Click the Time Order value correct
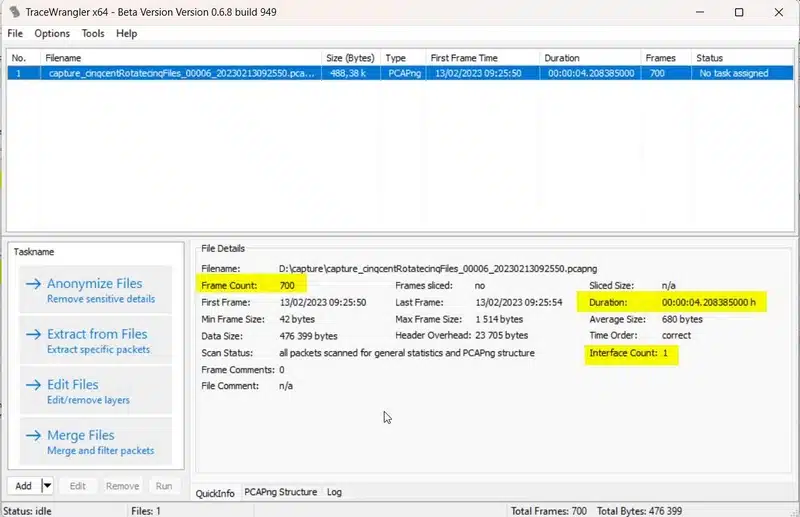Image resolution: width=800 pixels, height=517 pixels. 677,335
